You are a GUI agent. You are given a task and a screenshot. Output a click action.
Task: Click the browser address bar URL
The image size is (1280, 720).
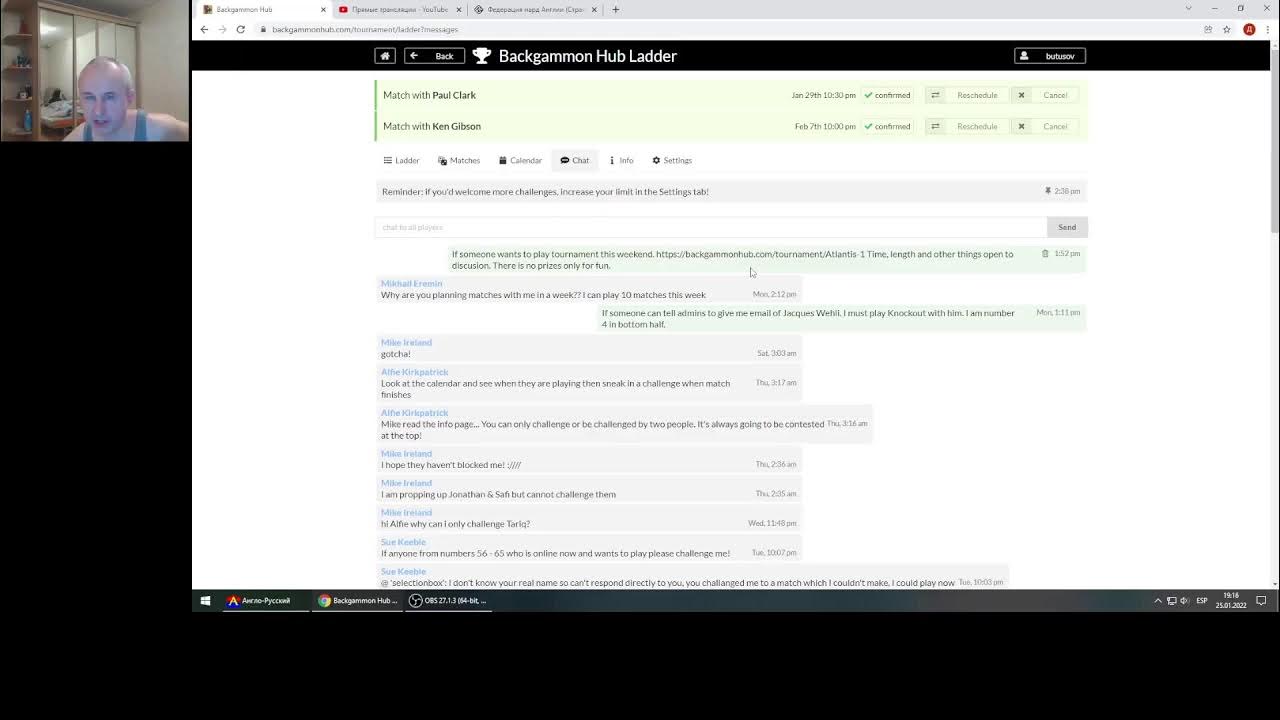(365, 30)
